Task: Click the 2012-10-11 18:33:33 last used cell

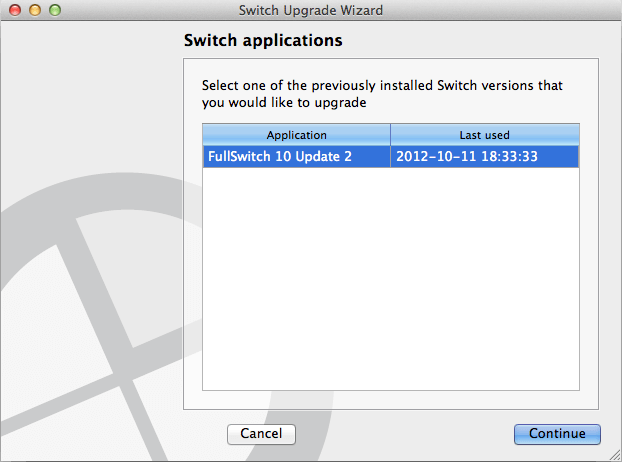Action: point(467,156)
